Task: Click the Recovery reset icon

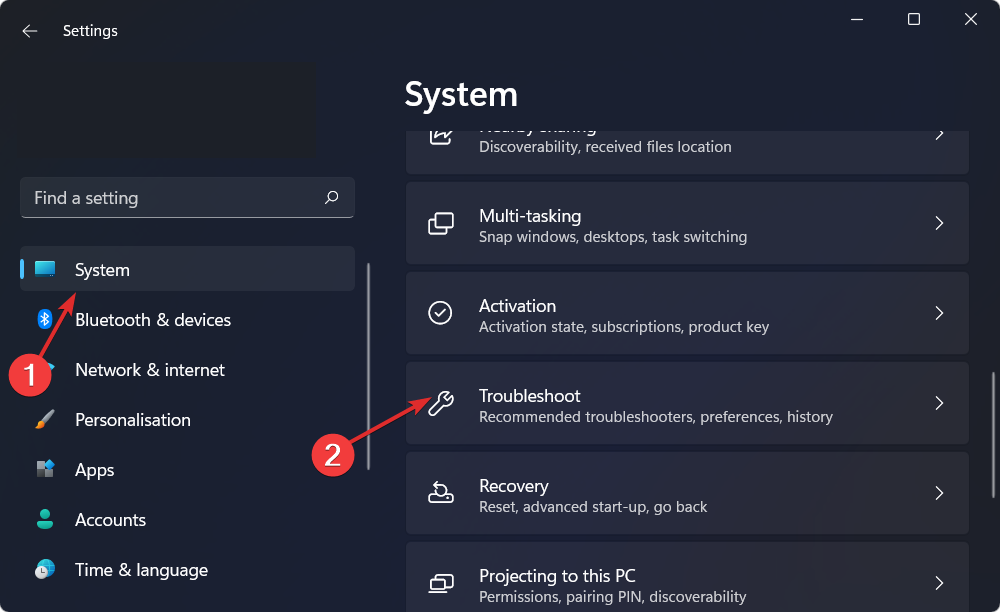Action: point(440,493)
